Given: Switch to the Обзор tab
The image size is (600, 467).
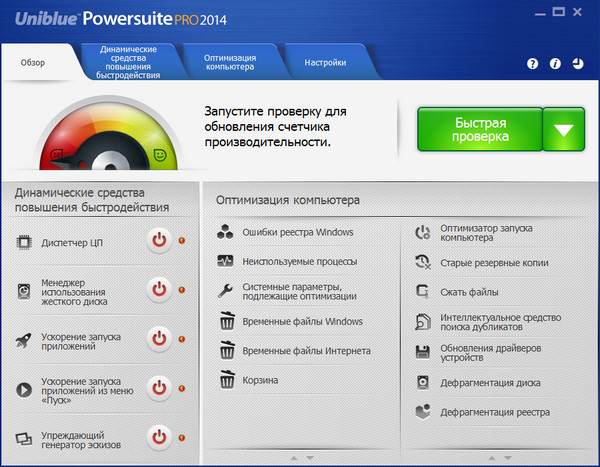Looking at the screenshot, I should [x=38, y=62].
